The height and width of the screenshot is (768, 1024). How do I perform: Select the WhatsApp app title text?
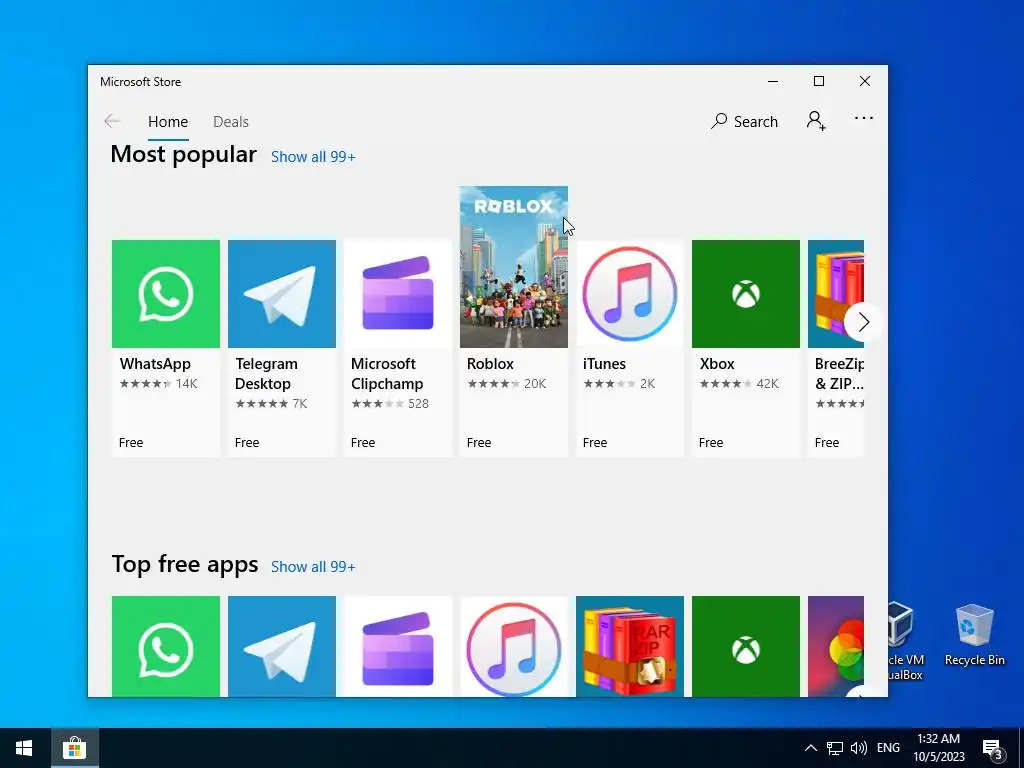(155, 364)
